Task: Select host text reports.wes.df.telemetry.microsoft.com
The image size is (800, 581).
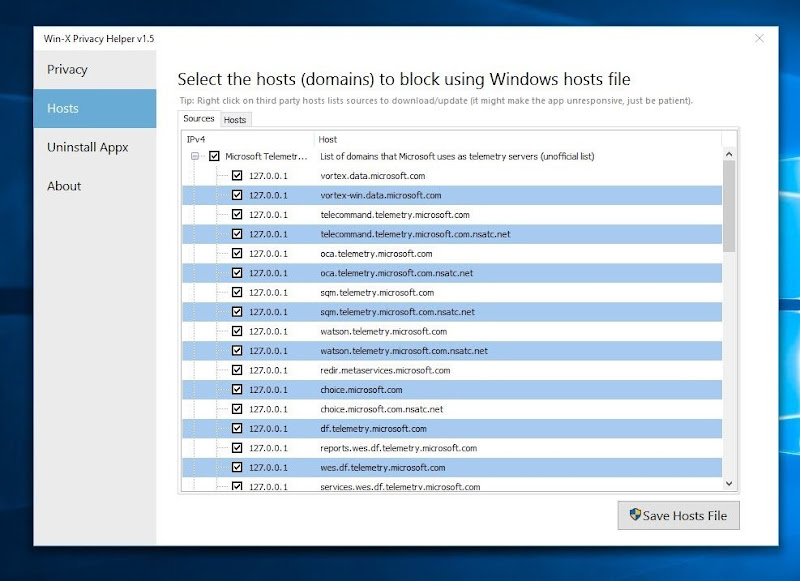Action: pos(398,448)
